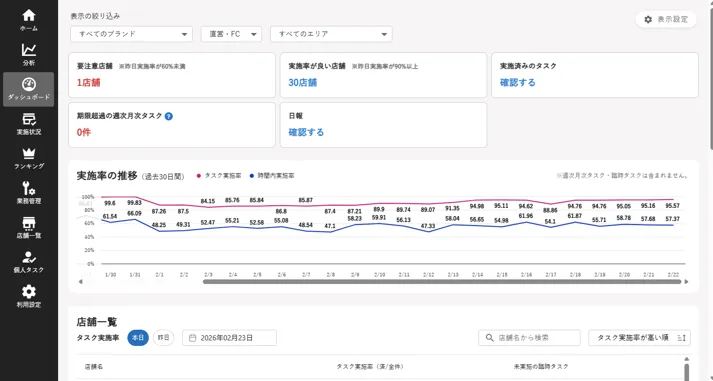Open the タスク実施率が高い順 sort dropdown
Image resolution: width=713 pixels, height=381 pixels.
click(639, 338)
